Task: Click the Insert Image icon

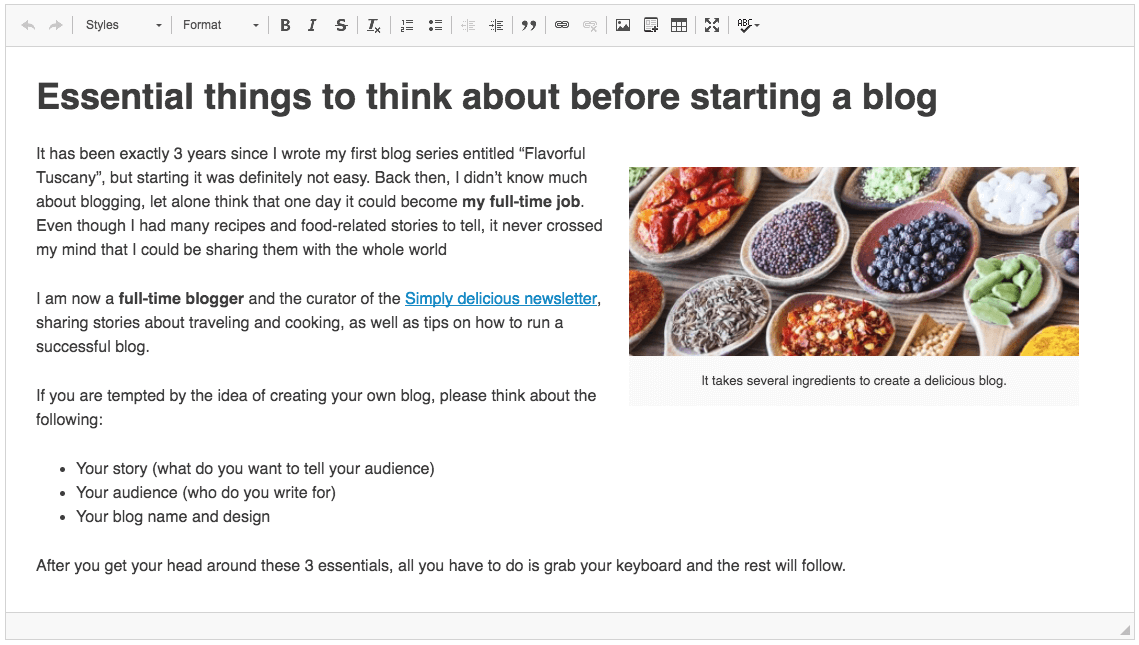Action: [623, 25]
